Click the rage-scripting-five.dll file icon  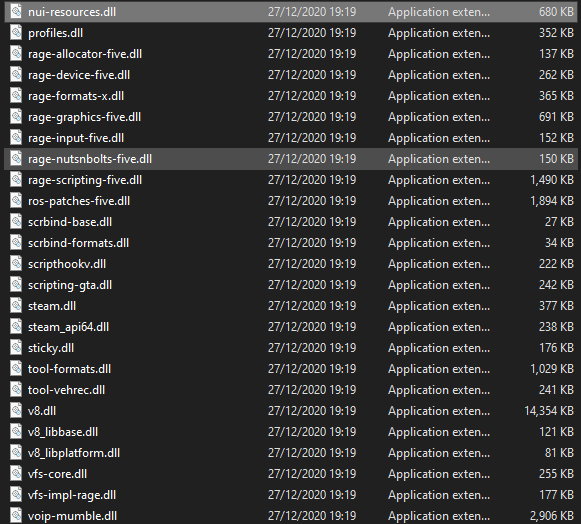point(16,180)
